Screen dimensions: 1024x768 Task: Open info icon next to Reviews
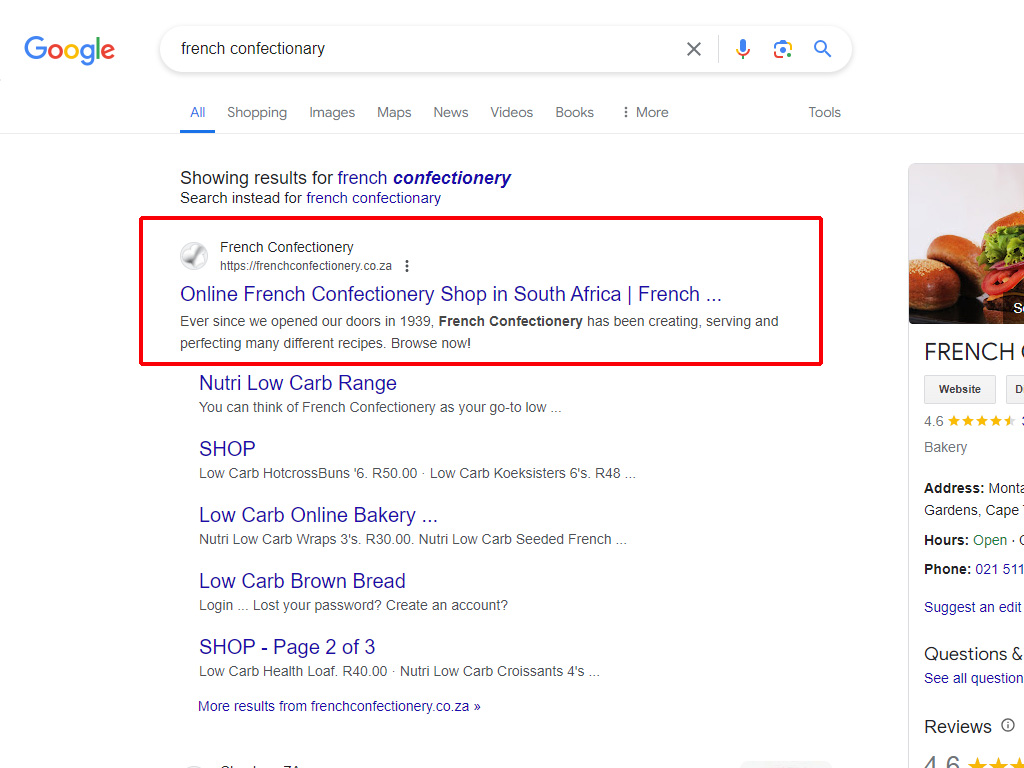(x=1008, y=725)
